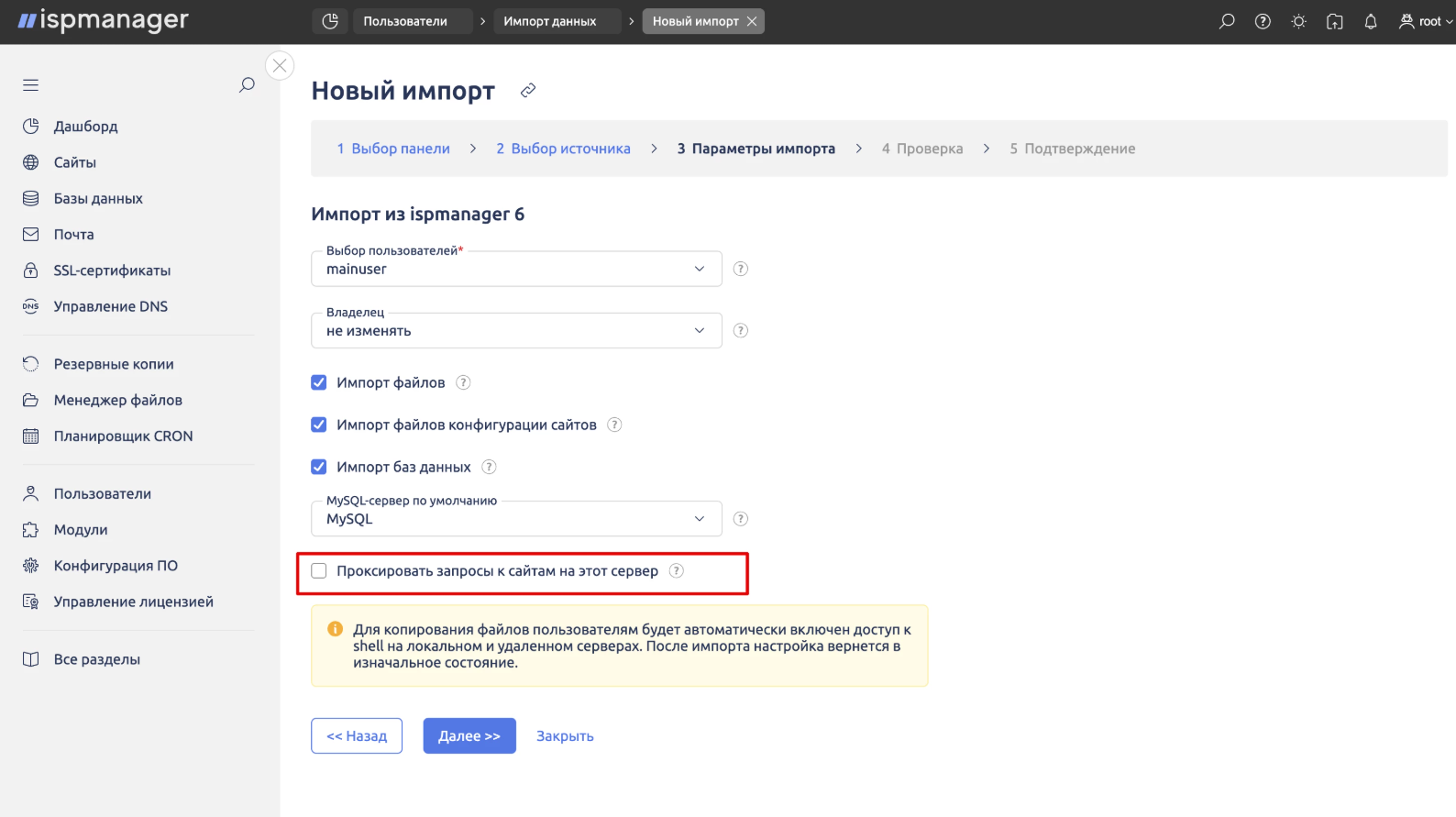Click the Далее >> button
The width and height of the screenshot is (1456, 817).
(x=469, y=736)
